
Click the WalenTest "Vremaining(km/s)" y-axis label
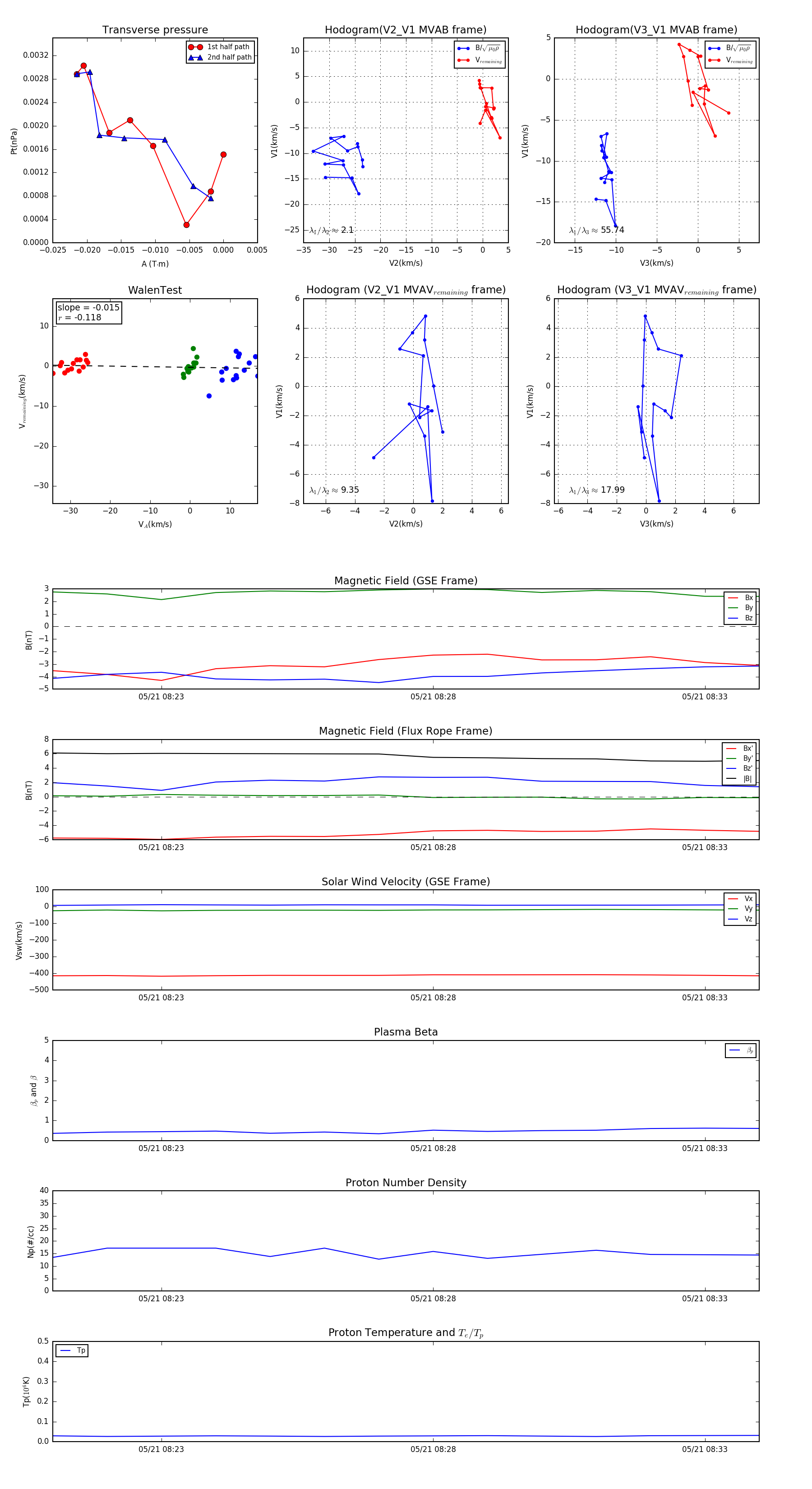(23, 401)
